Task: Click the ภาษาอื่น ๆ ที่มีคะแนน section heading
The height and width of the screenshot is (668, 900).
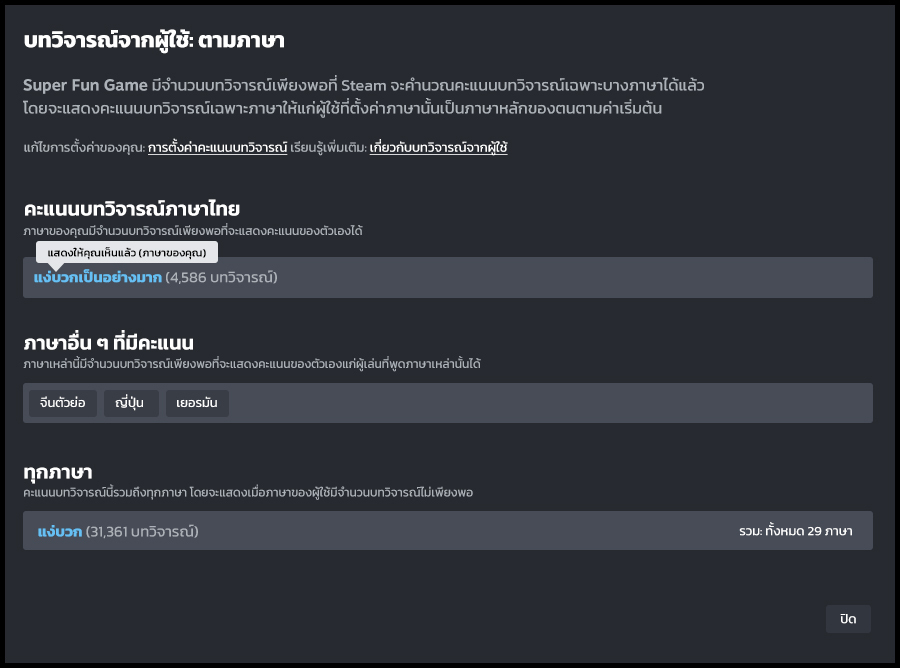Action: (x=108, y=343)
